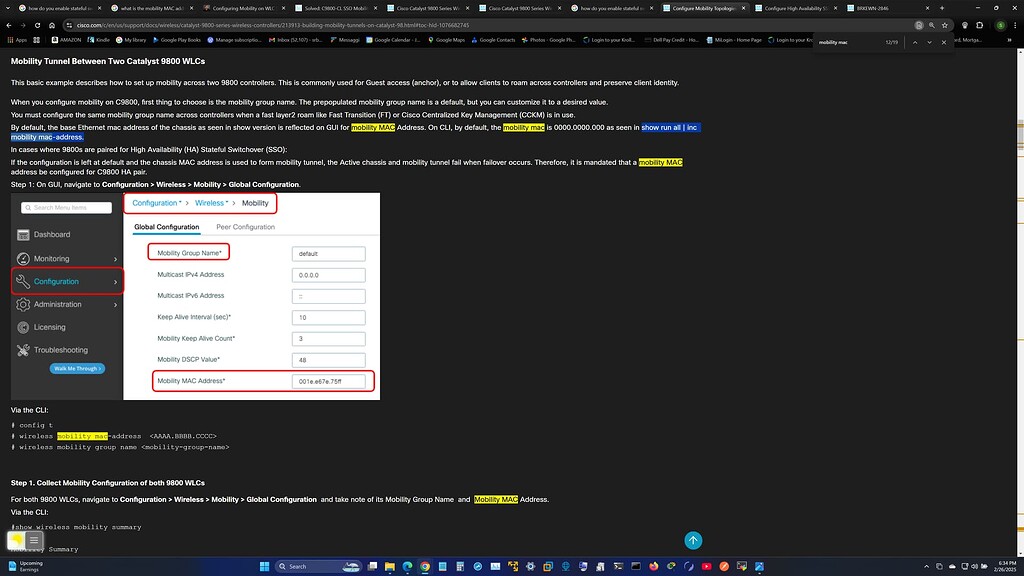1024x576 pixels.
Task: Open the Google Maps bookmark
Action: (450, 40)
